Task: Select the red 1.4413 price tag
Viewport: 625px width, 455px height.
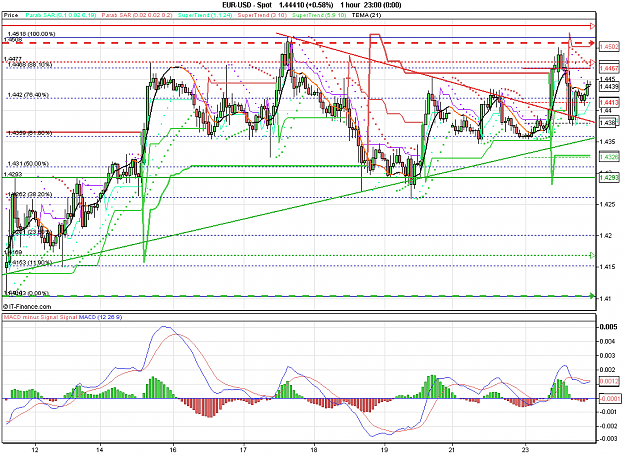Action: [609, 103]
